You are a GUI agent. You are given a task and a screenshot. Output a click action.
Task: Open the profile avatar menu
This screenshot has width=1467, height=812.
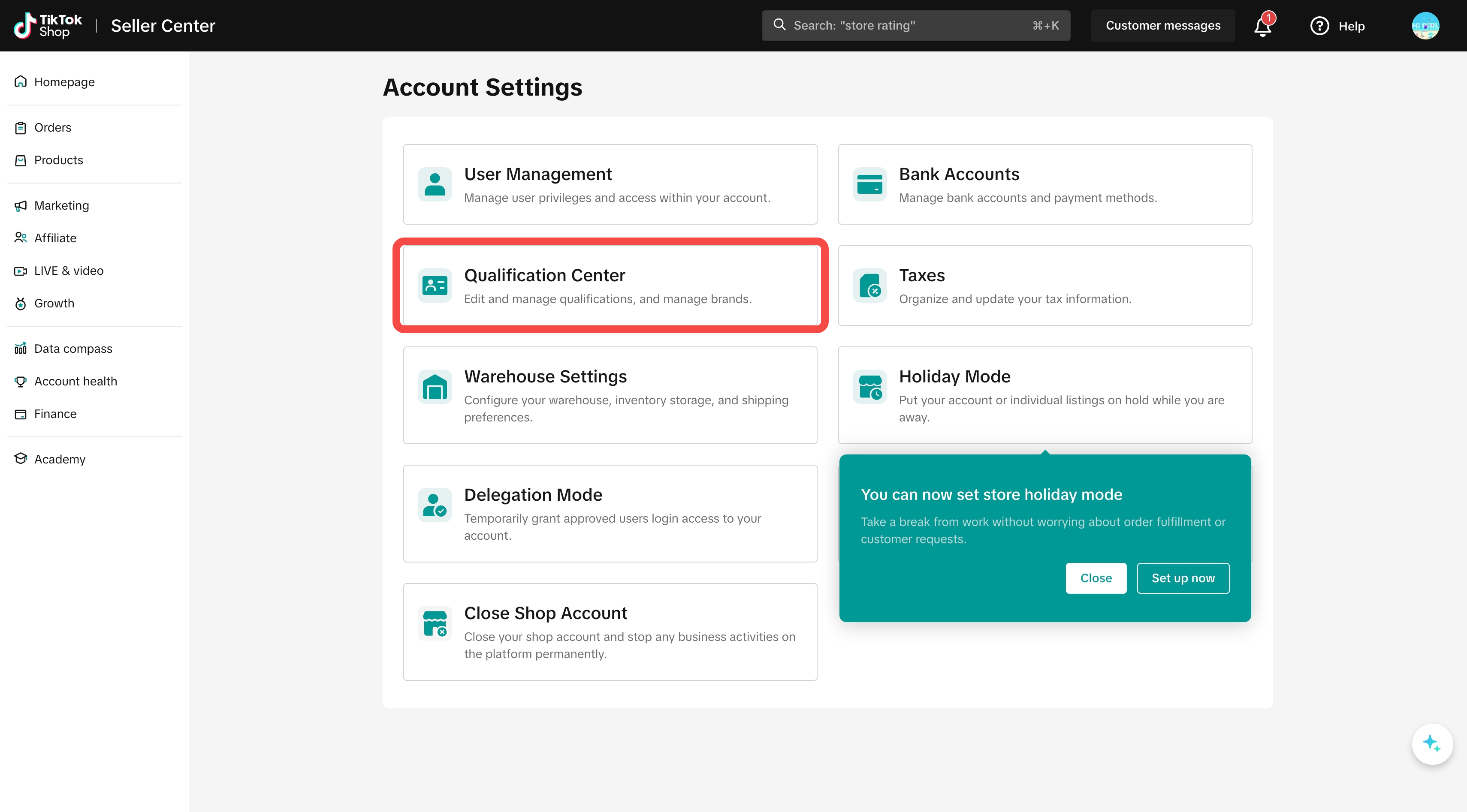coord(1425,26)
